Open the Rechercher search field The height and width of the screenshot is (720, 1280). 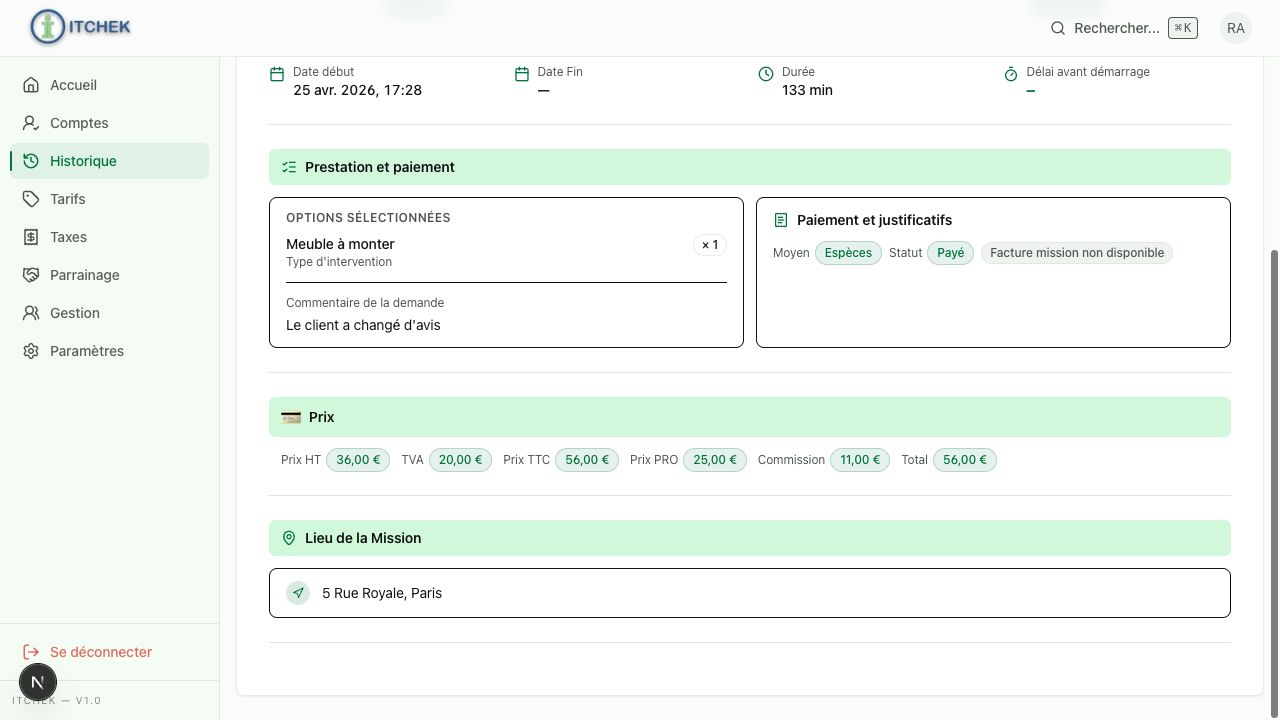click(x=1123, y=28)
